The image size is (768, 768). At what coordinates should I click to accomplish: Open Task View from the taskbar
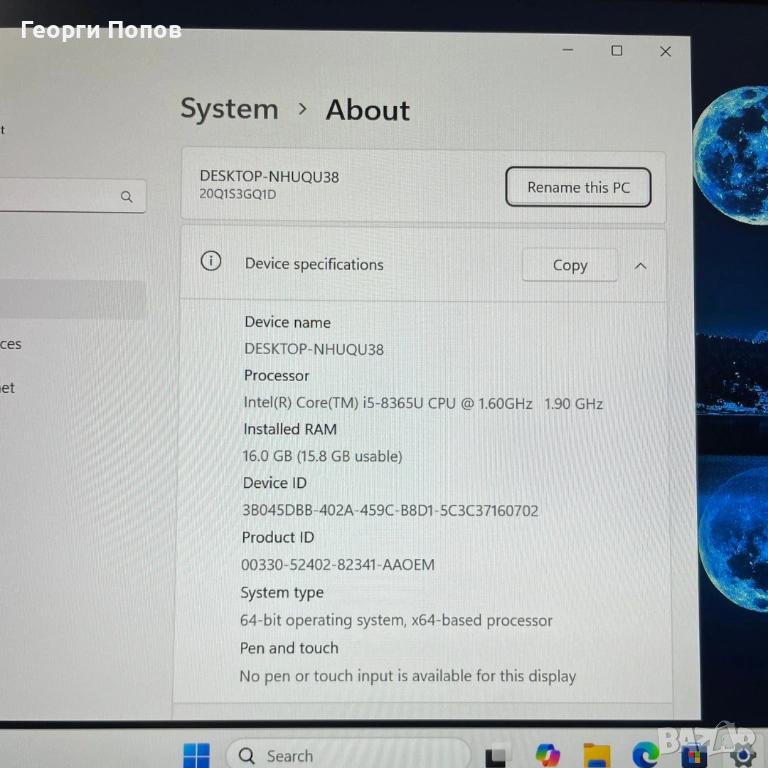click(496, 756)
